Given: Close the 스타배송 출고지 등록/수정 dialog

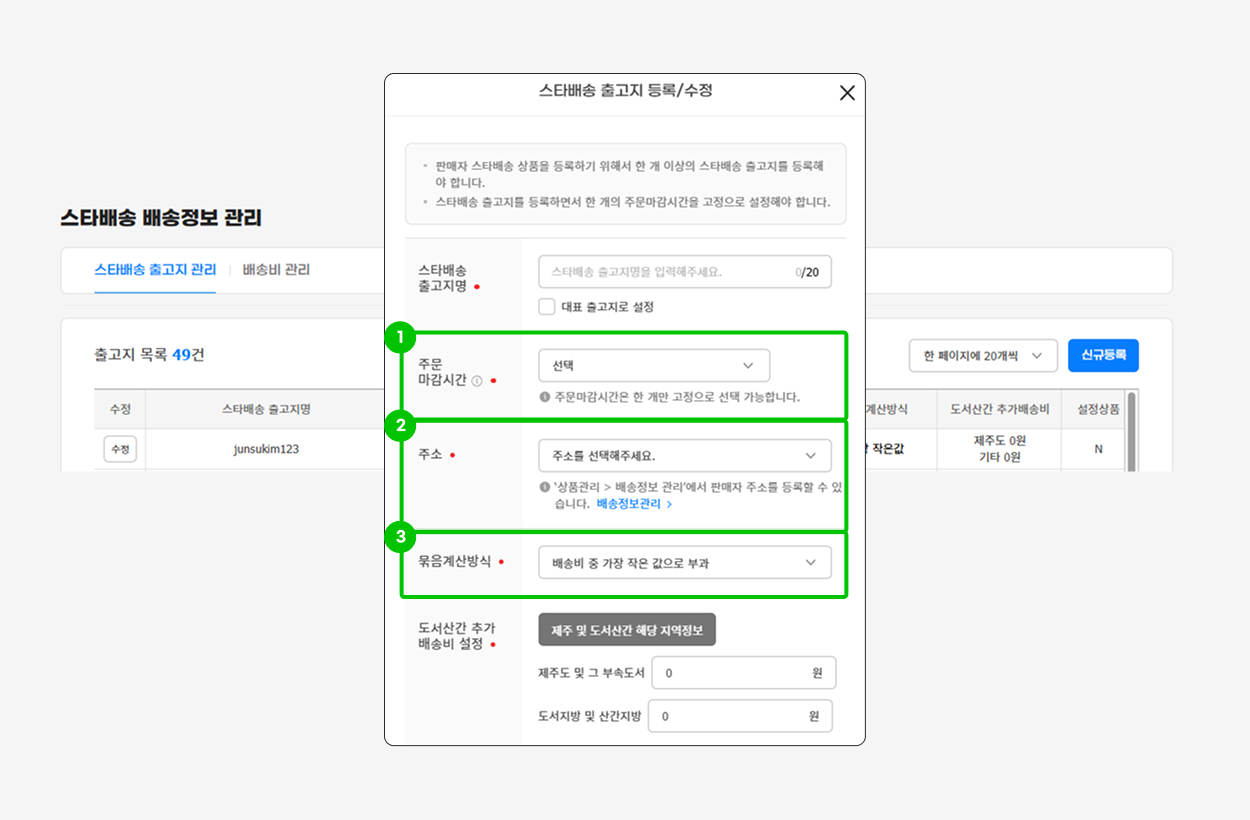Looking at the screenshot, I should click(847, 93).
